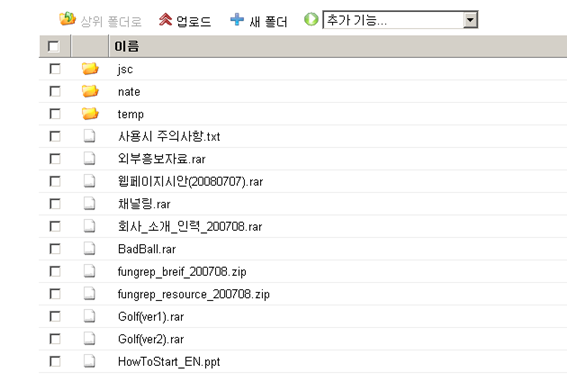
Task: Click the upload red arrow icon
Action: coord(165,20)
